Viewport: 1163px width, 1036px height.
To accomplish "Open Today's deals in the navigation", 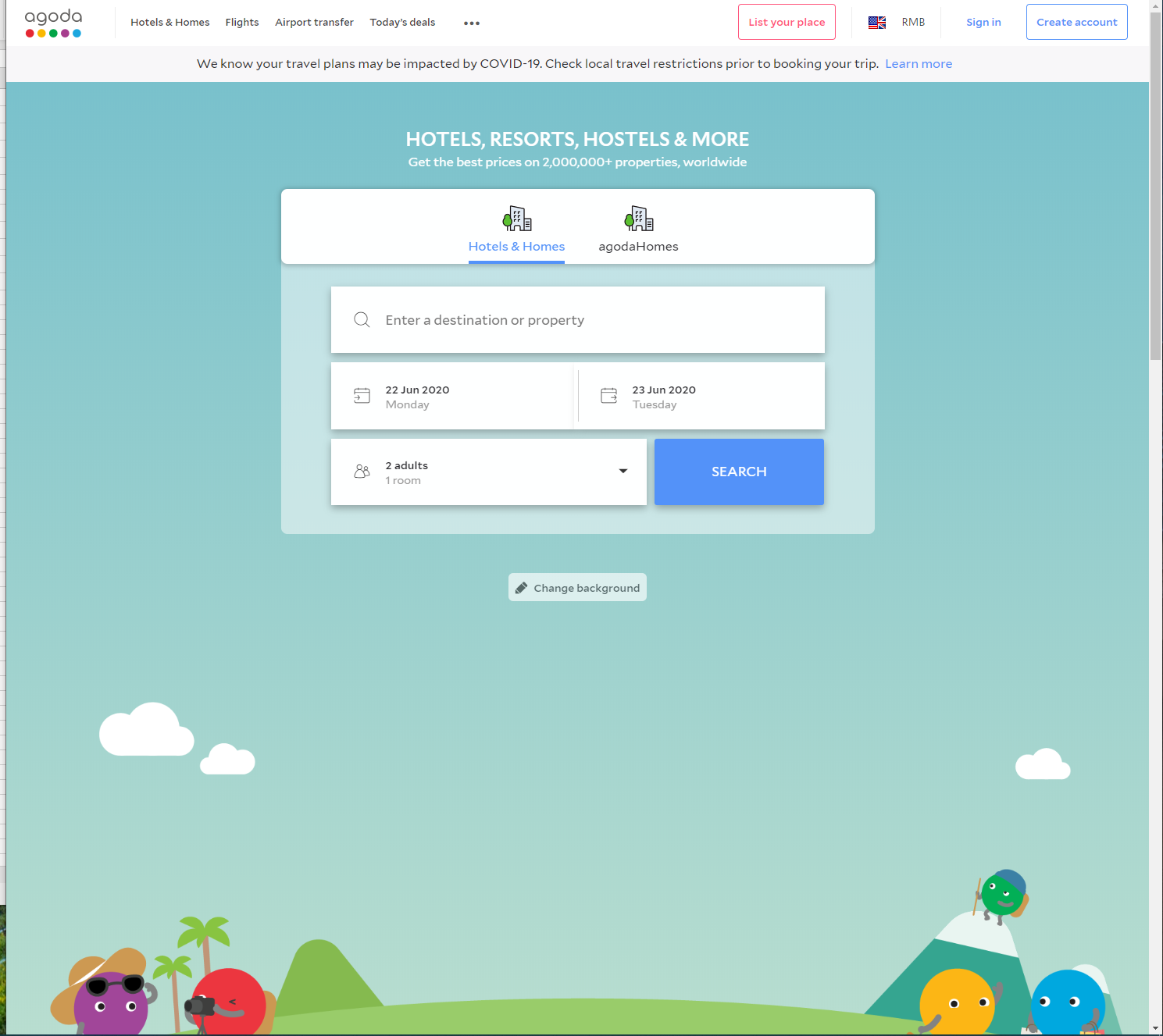I will (402, 23).
